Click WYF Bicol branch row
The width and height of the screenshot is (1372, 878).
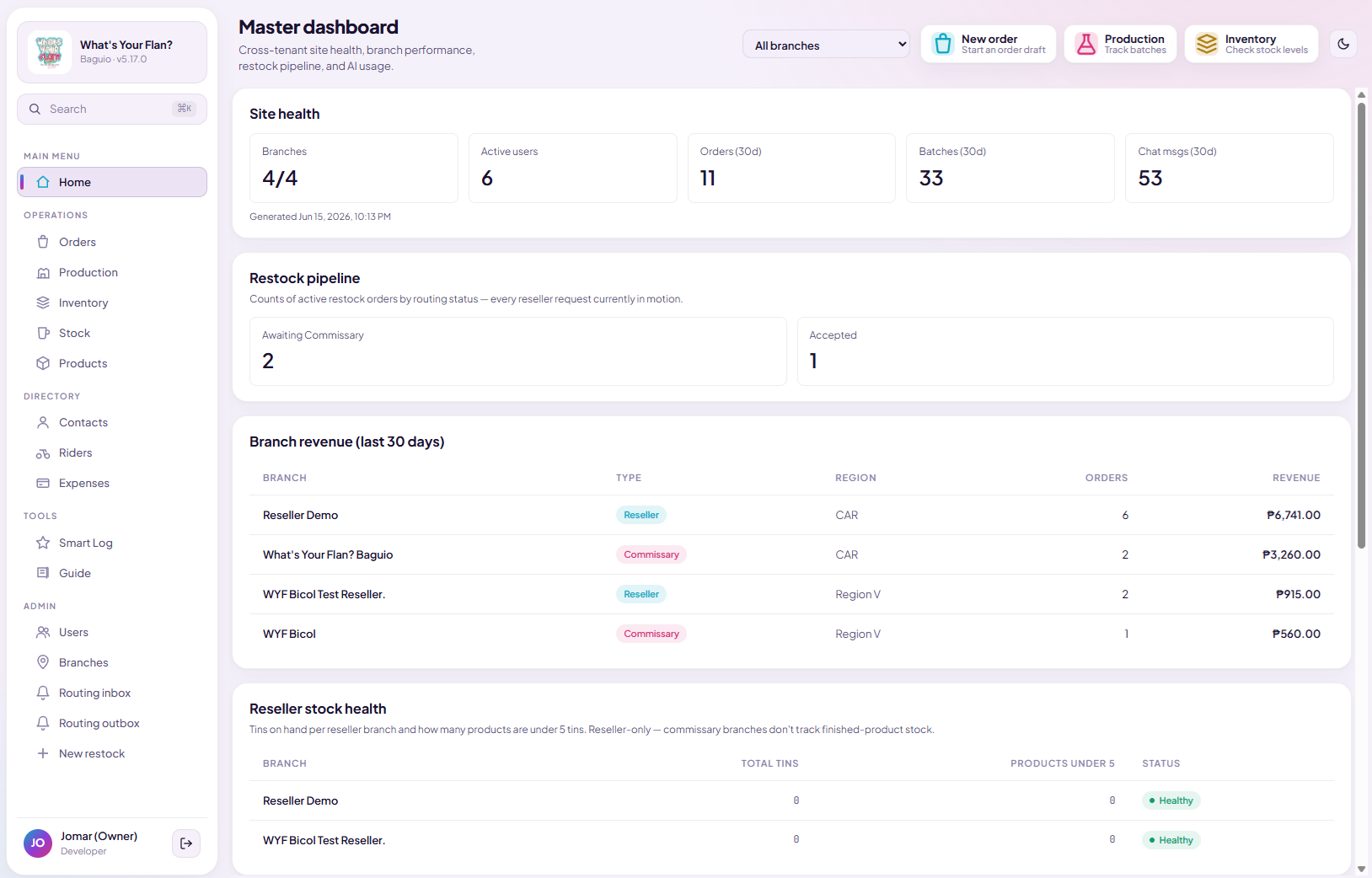coord(791,634)
